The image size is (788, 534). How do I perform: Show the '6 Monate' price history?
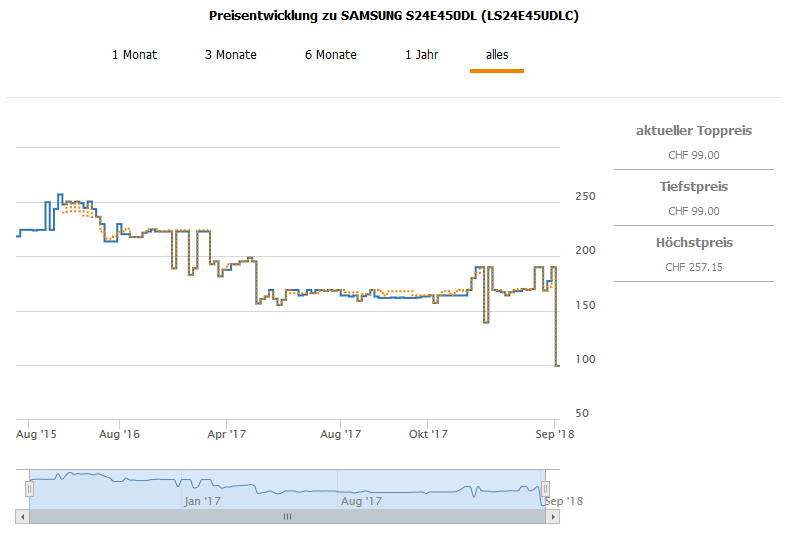330,55
